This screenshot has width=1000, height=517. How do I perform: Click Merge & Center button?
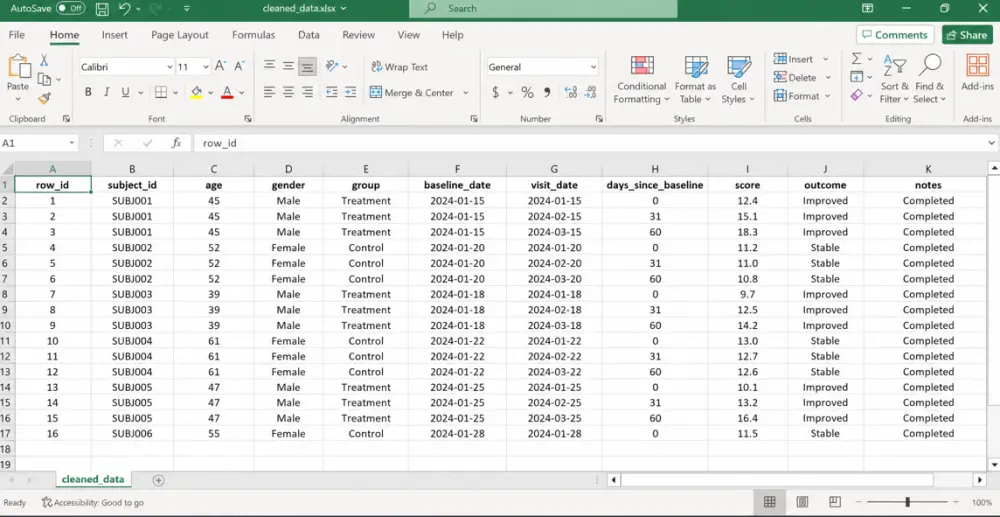(412, 92)
